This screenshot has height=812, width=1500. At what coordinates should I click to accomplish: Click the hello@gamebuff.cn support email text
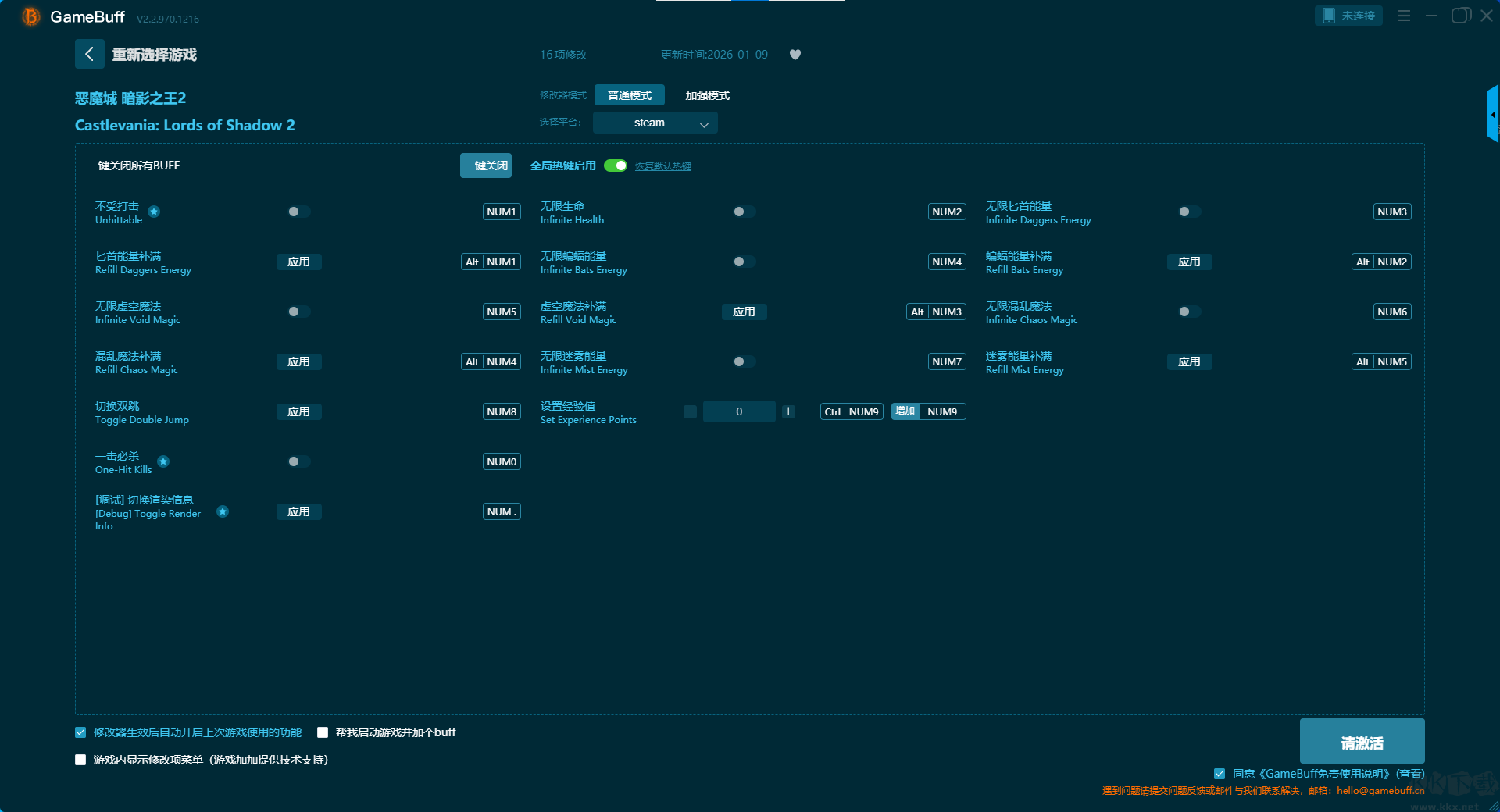[x=1380, y=790]
